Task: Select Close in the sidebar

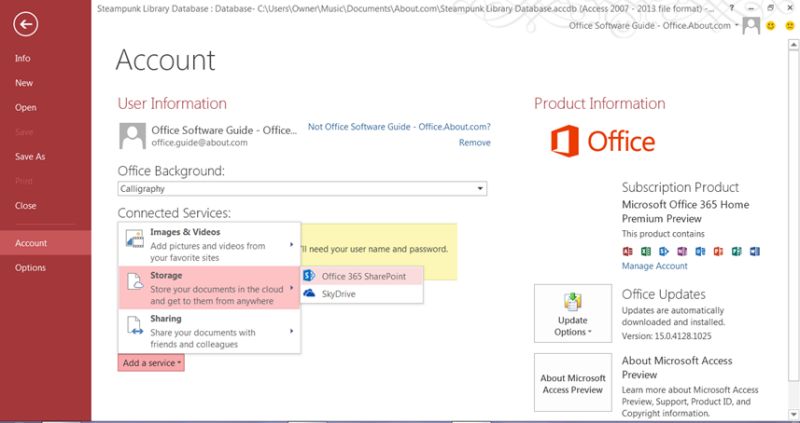Action: pos(26,206)
